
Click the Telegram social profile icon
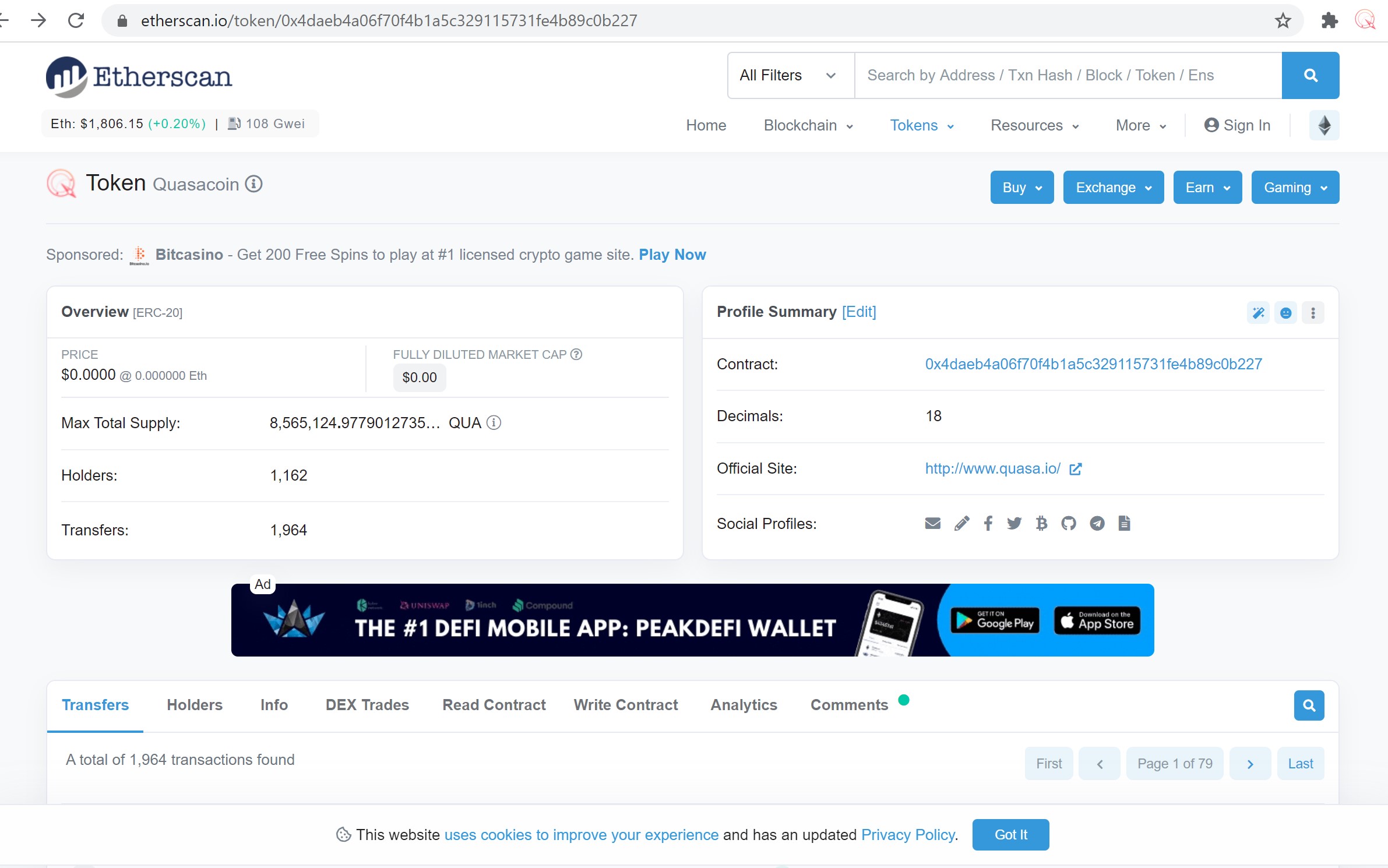pyautogui.click(x=1097, y=523)
